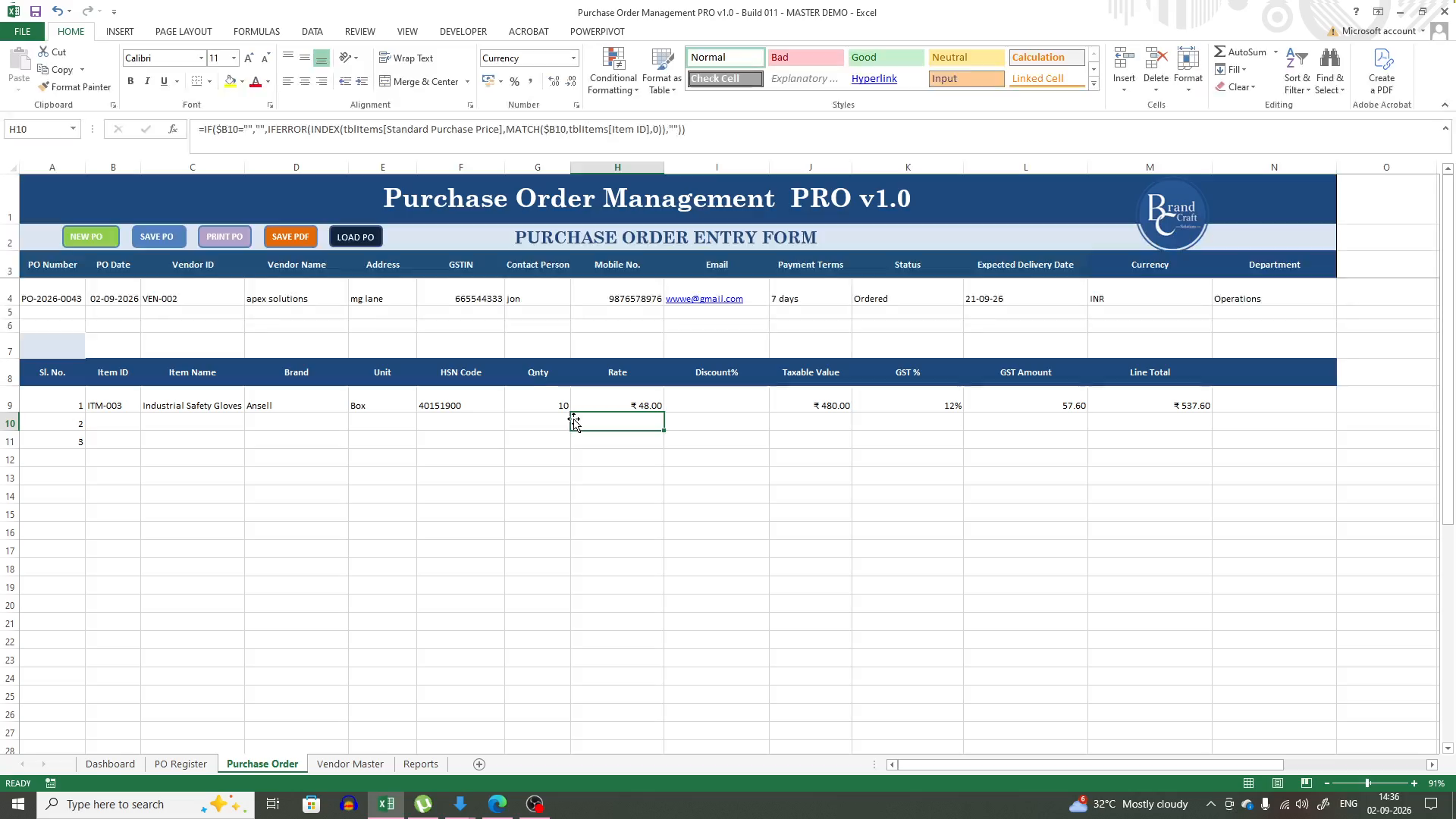Toggle center horizontal alignment
Viewport: 1456px width, 819px height.
pyautogui.click(x=304, y=81)
